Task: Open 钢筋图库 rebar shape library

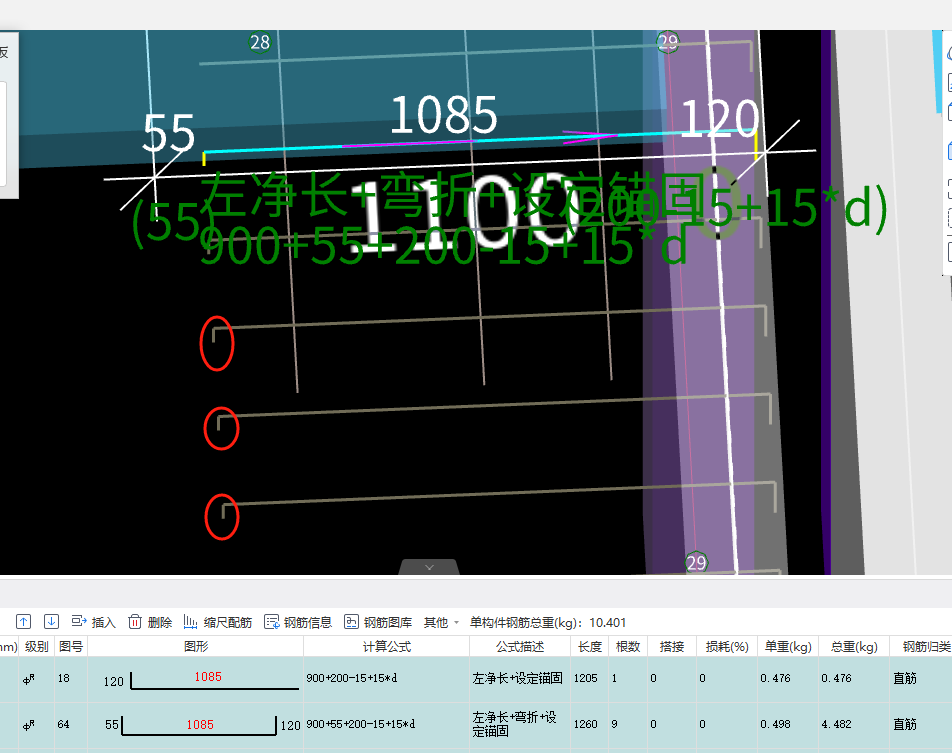Action: tap(378, 622)
